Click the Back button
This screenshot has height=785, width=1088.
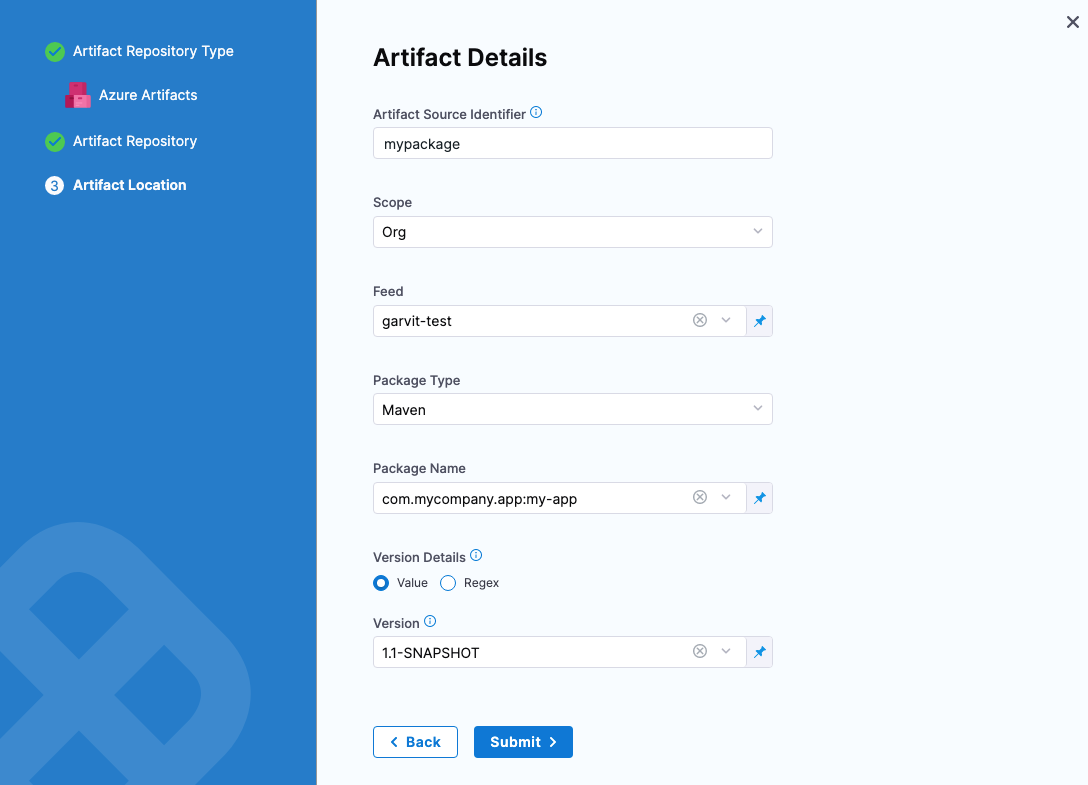415,742
